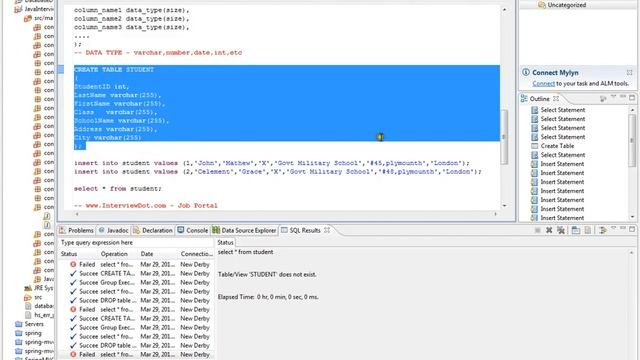Click editor vertical scrollbar down arrow

point(504,206)
